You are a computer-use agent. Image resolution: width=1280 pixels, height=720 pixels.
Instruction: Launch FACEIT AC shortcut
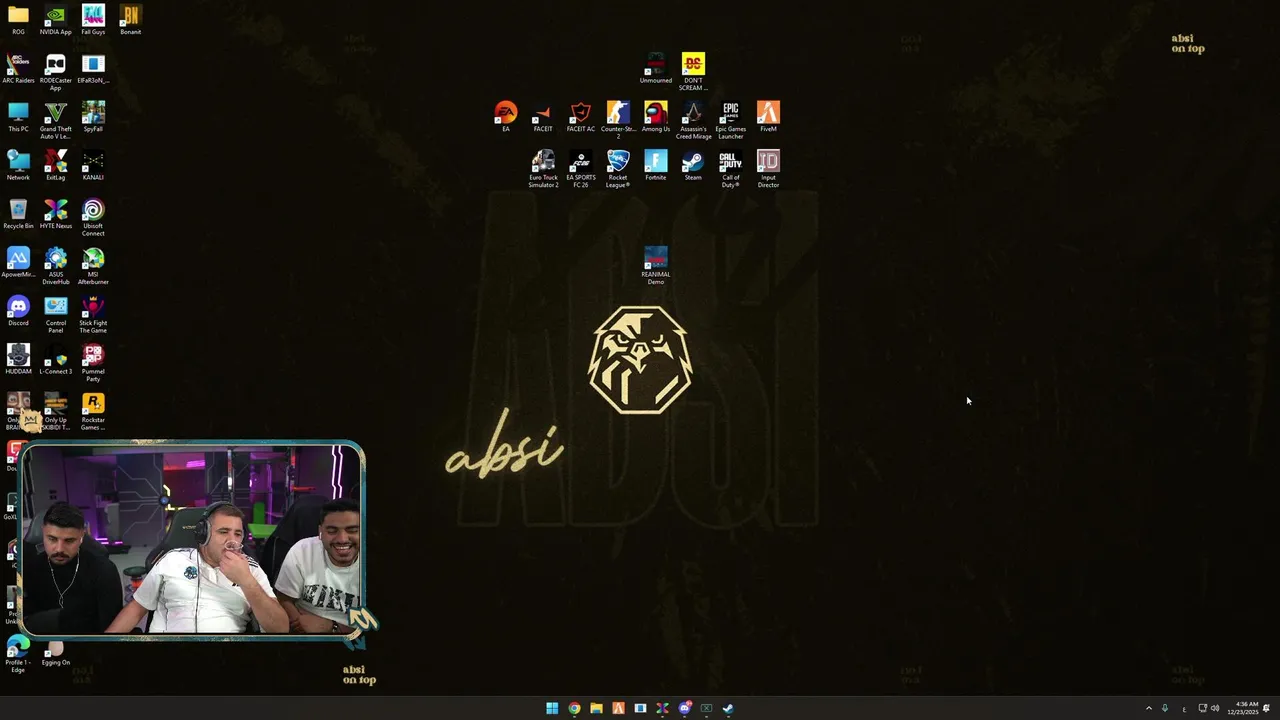pos(580,117)
